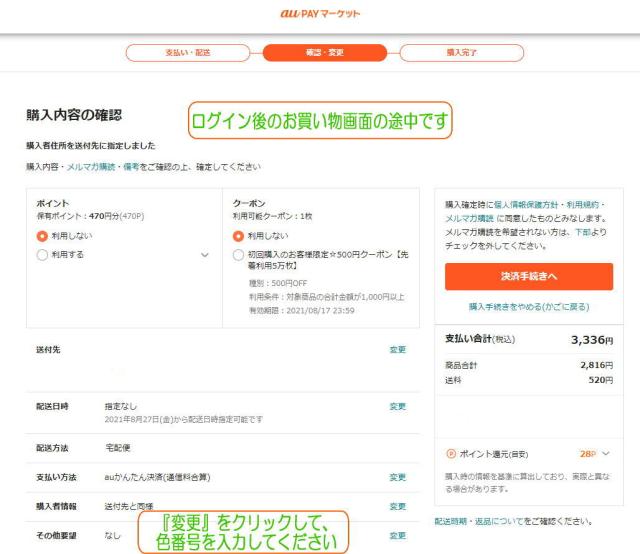Click the au PAY マーケット logo
Screen dimensions: 640x554
click(320, 13)
